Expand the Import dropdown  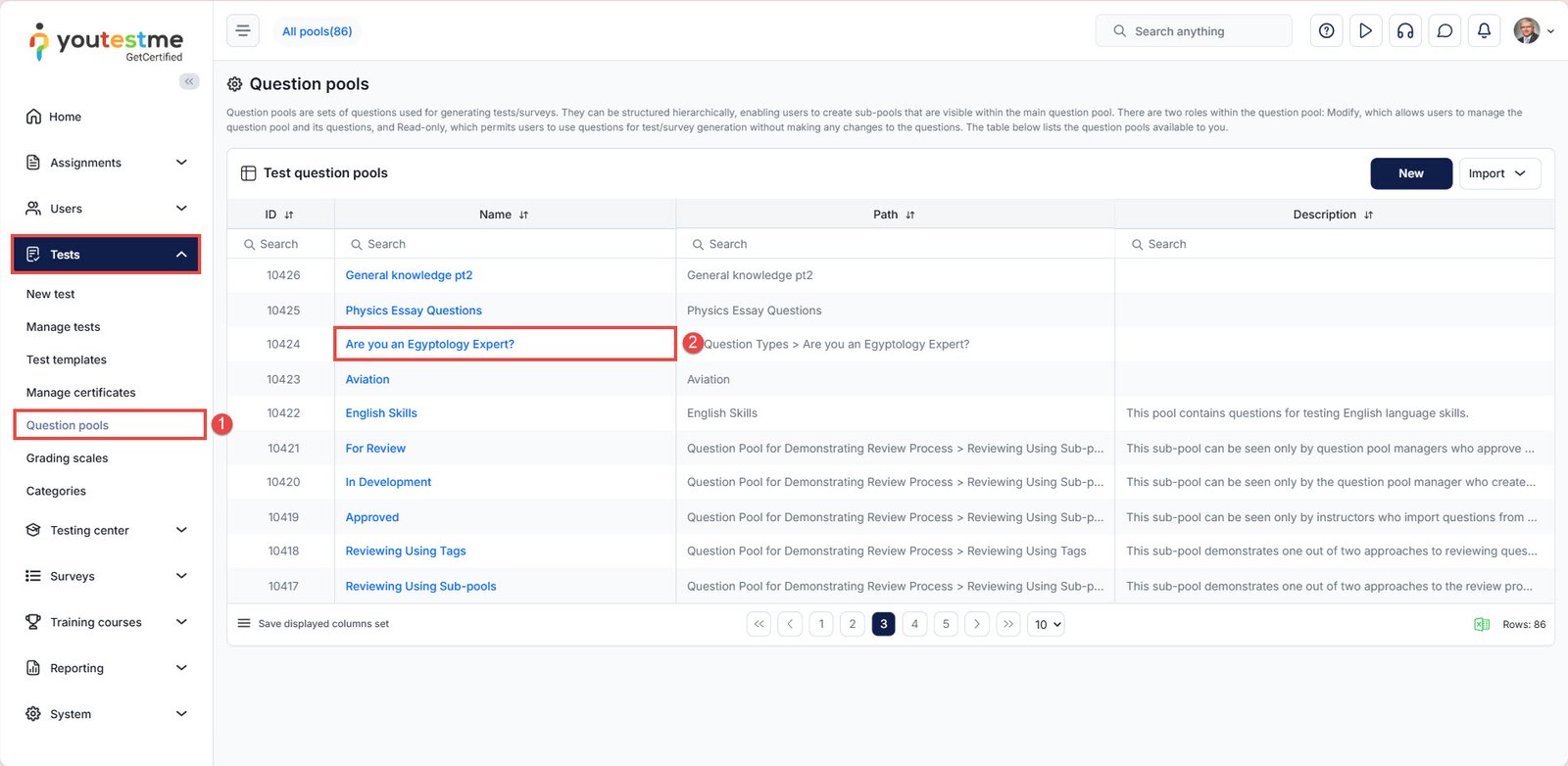coord(1498,173)
